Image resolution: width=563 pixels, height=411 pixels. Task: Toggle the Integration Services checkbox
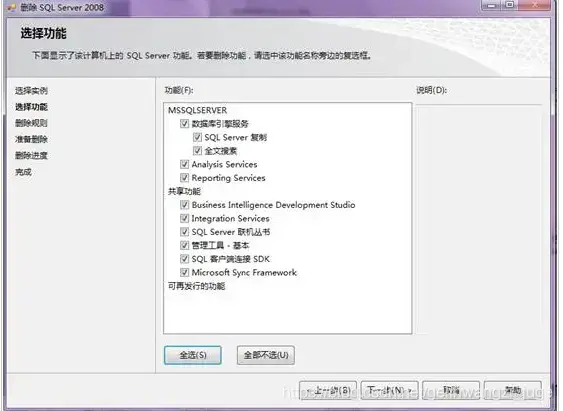coord(184,218)
